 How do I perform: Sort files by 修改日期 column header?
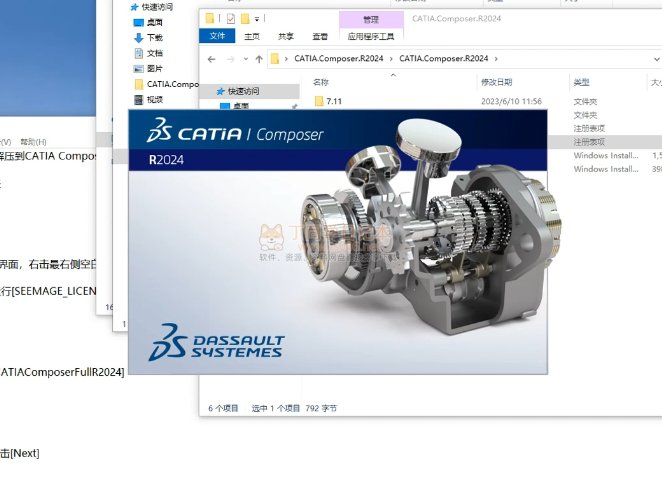click(x=496, y=82)
